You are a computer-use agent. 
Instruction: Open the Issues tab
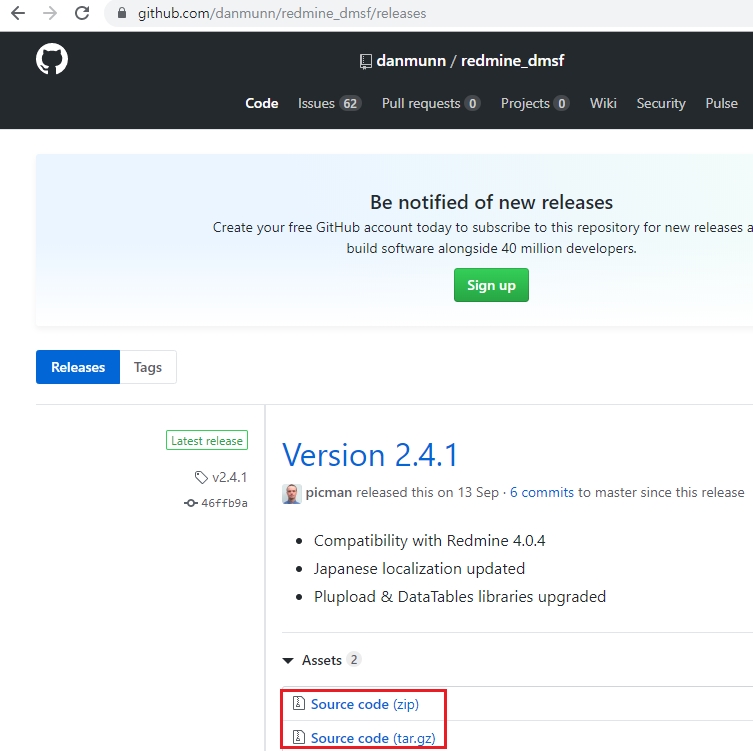(x=329, y=103)
